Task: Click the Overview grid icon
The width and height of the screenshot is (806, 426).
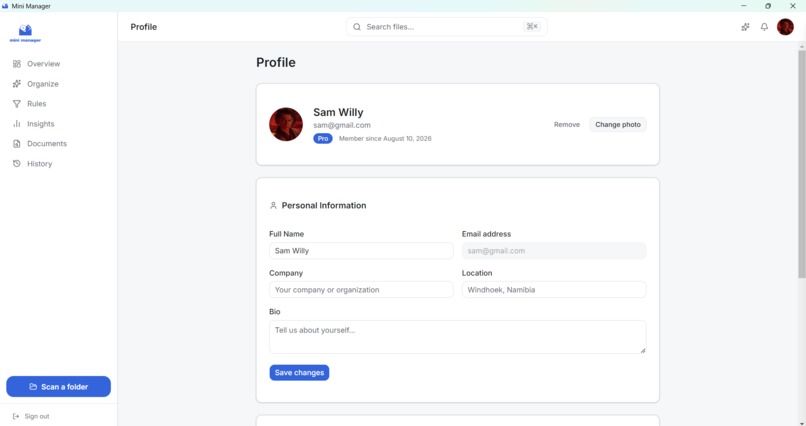Action: 16,64
